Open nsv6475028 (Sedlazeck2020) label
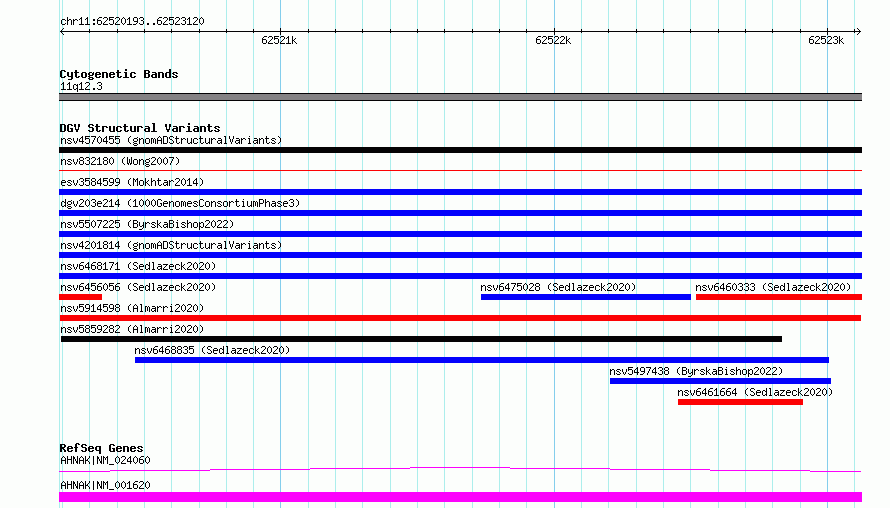The height and width of the screenshot is (508, 890). pyautogui.click(x=559, y=287)
